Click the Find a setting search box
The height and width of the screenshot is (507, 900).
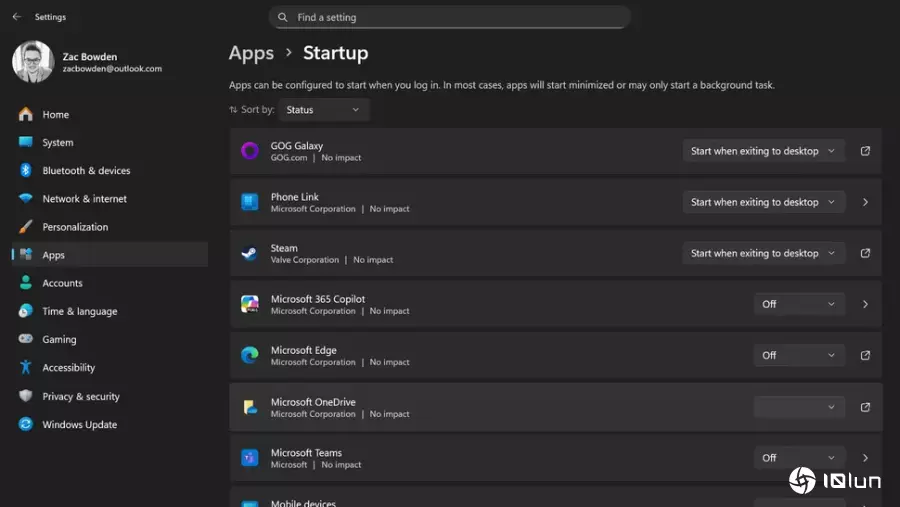click(x=450, y=17)
